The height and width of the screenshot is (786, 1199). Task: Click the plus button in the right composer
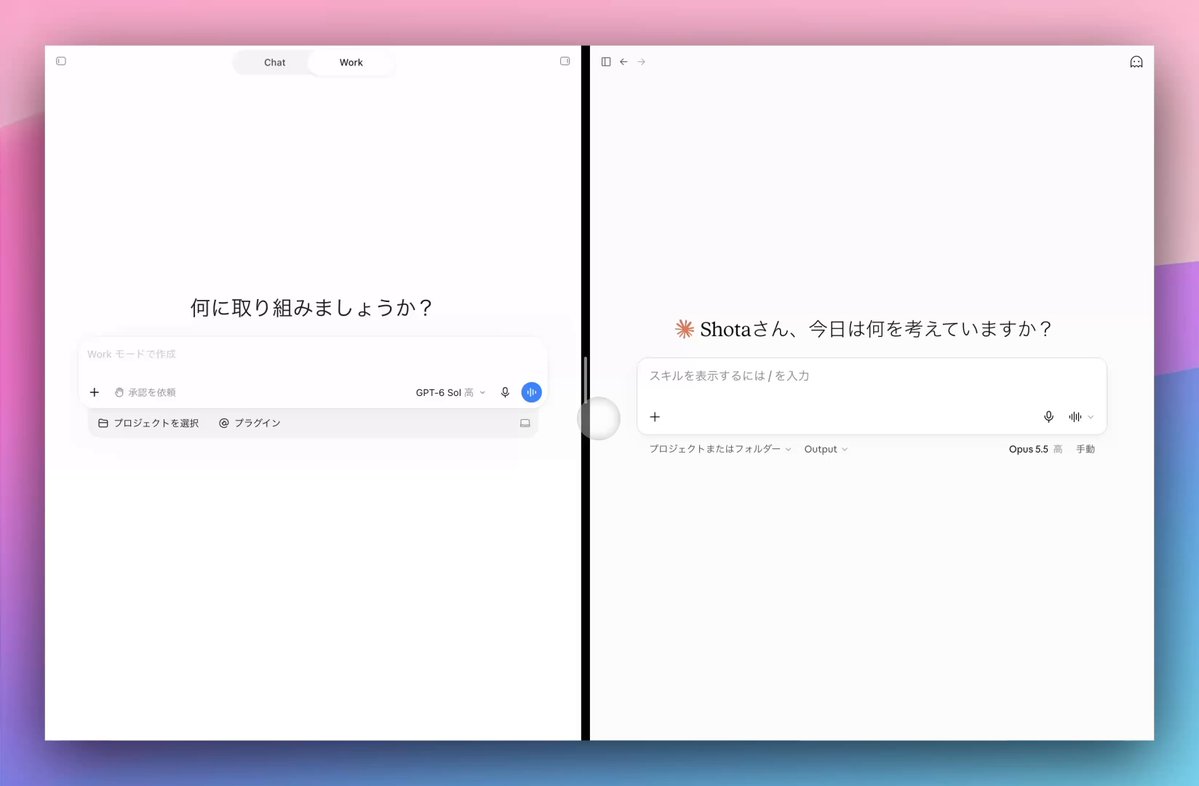[655, 417]
